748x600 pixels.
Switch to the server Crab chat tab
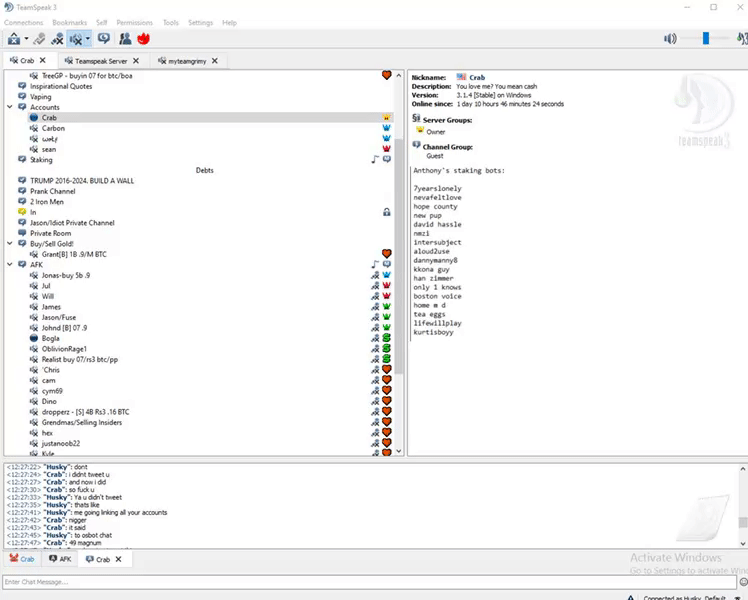[x=22, y=559]
